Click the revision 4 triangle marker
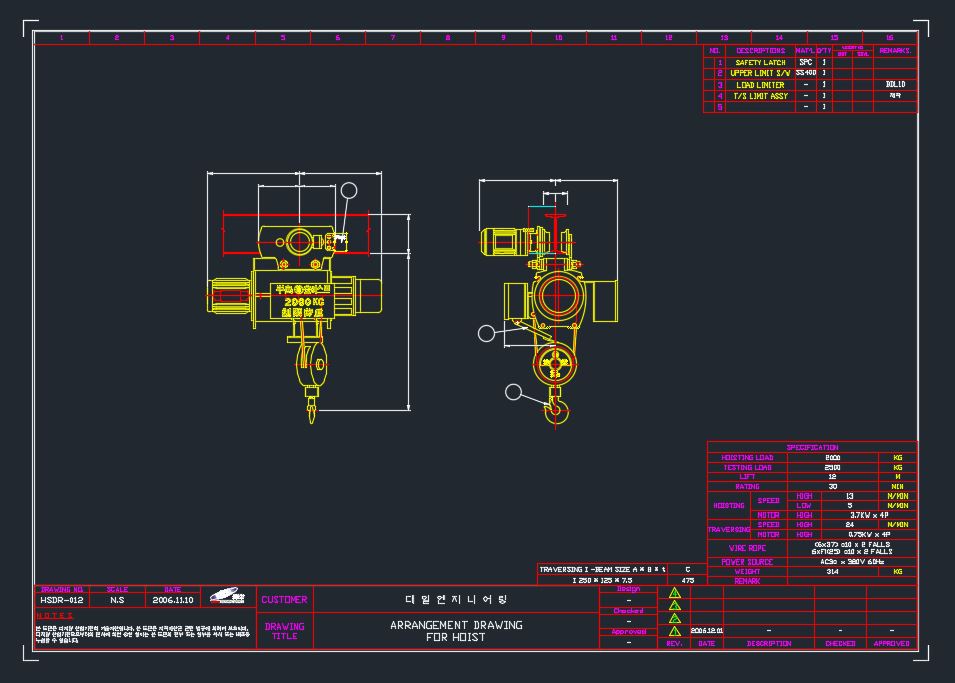 [x=675, y=592]
